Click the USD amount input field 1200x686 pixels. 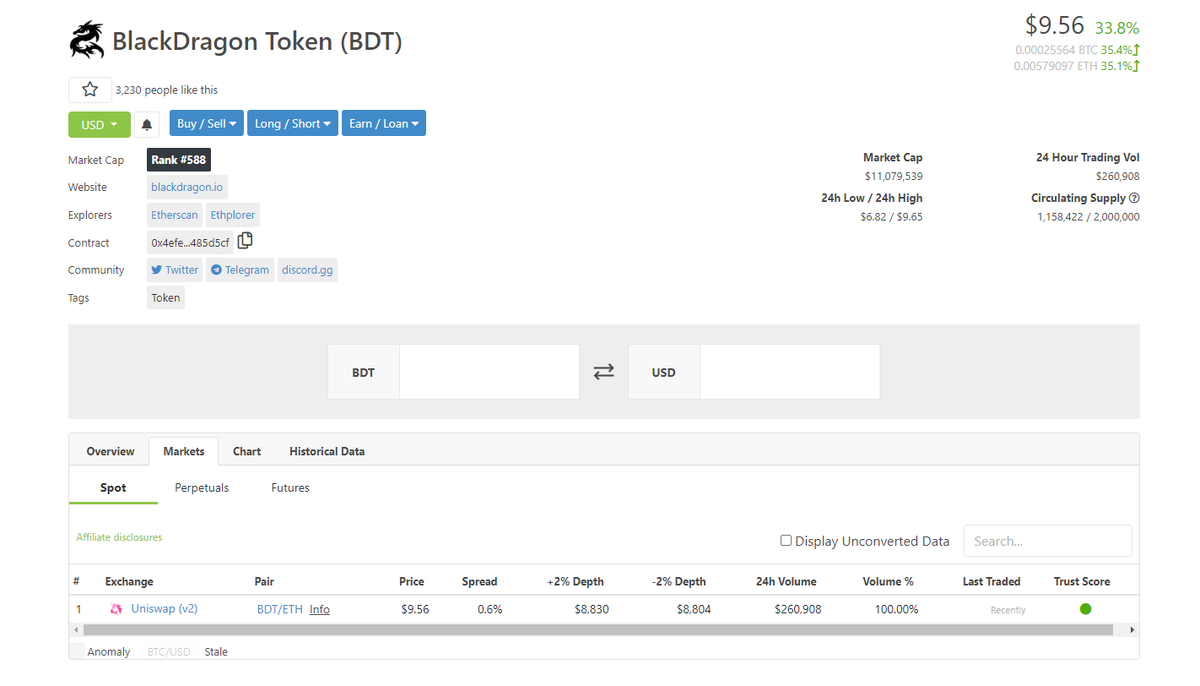click(x=790, y=372)
